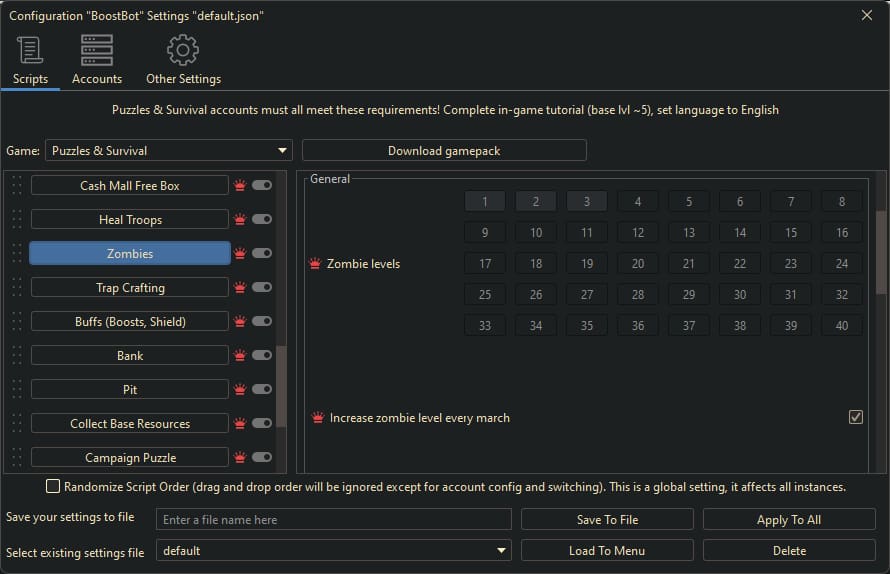Viewport: 890px width, 574px height.
Task: Click the script list vertical scrollbar
Action: click(x=281, y=386)
